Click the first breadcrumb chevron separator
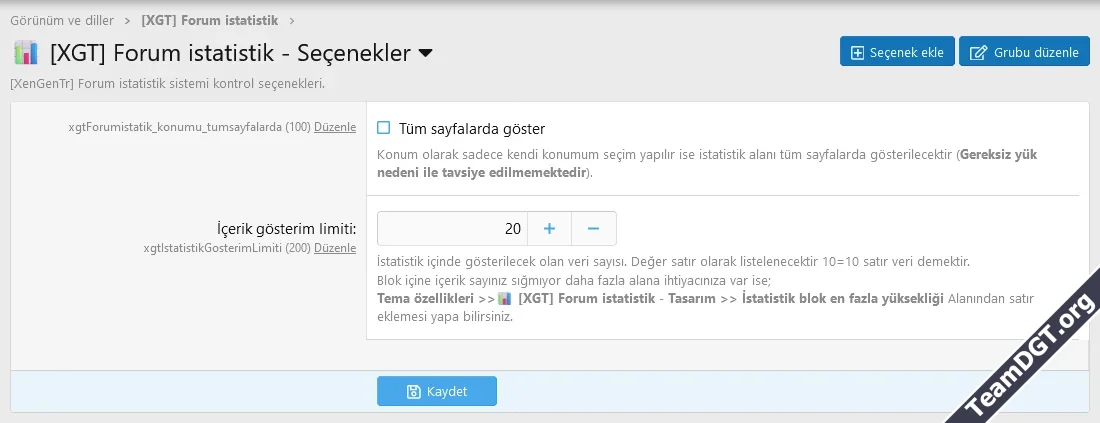The image size is (1100, 423). (x=127, y=20)
